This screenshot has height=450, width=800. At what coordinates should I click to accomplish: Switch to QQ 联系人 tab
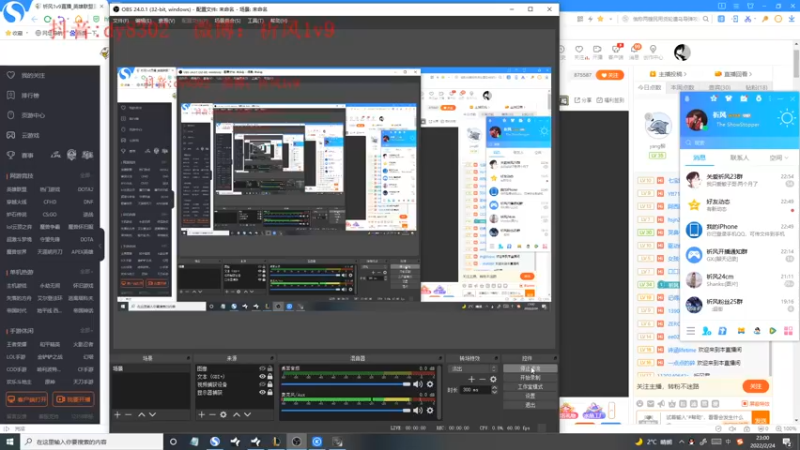(739, 158)
